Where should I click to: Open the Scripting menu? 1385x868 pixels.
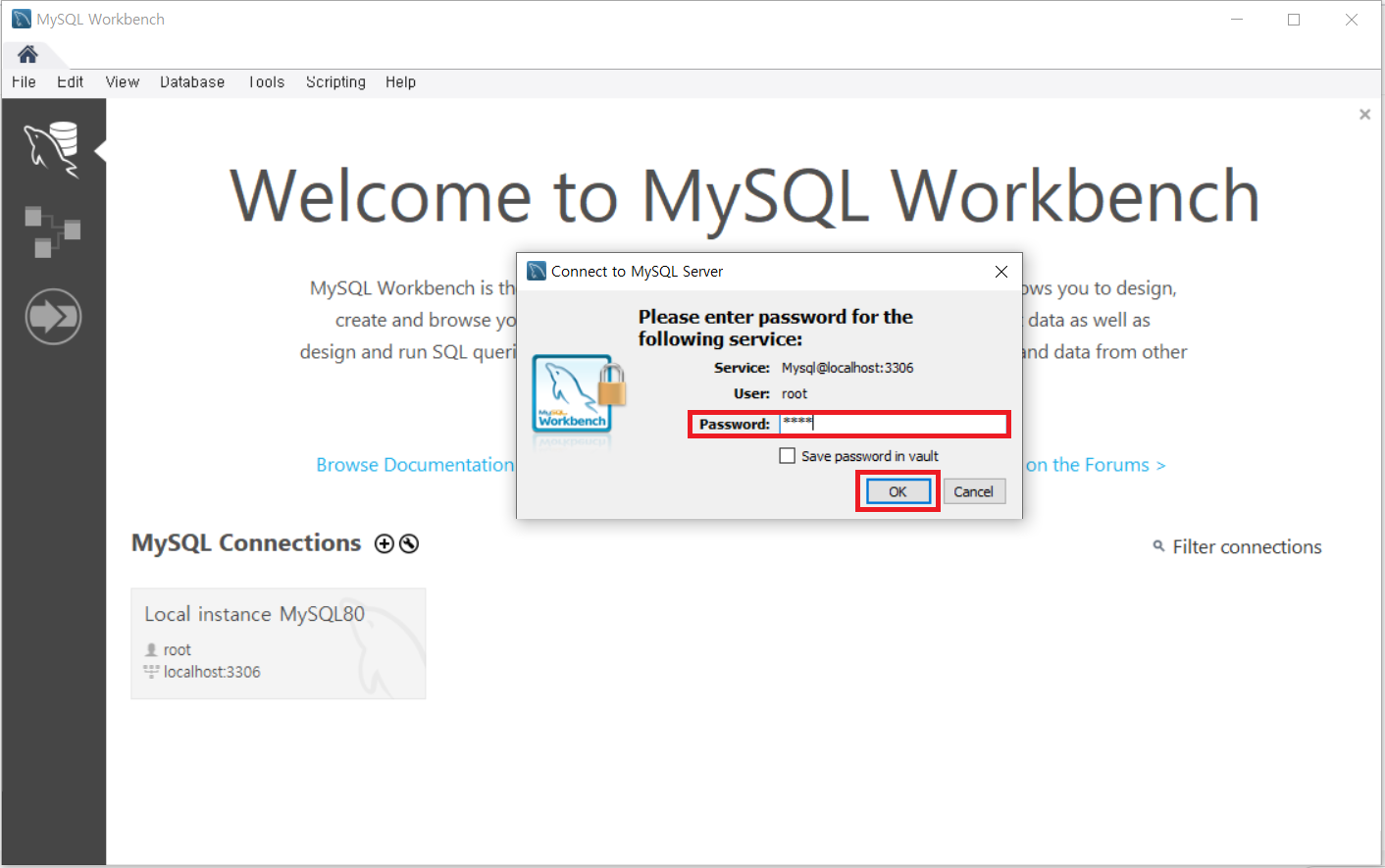tap(335, 82)
